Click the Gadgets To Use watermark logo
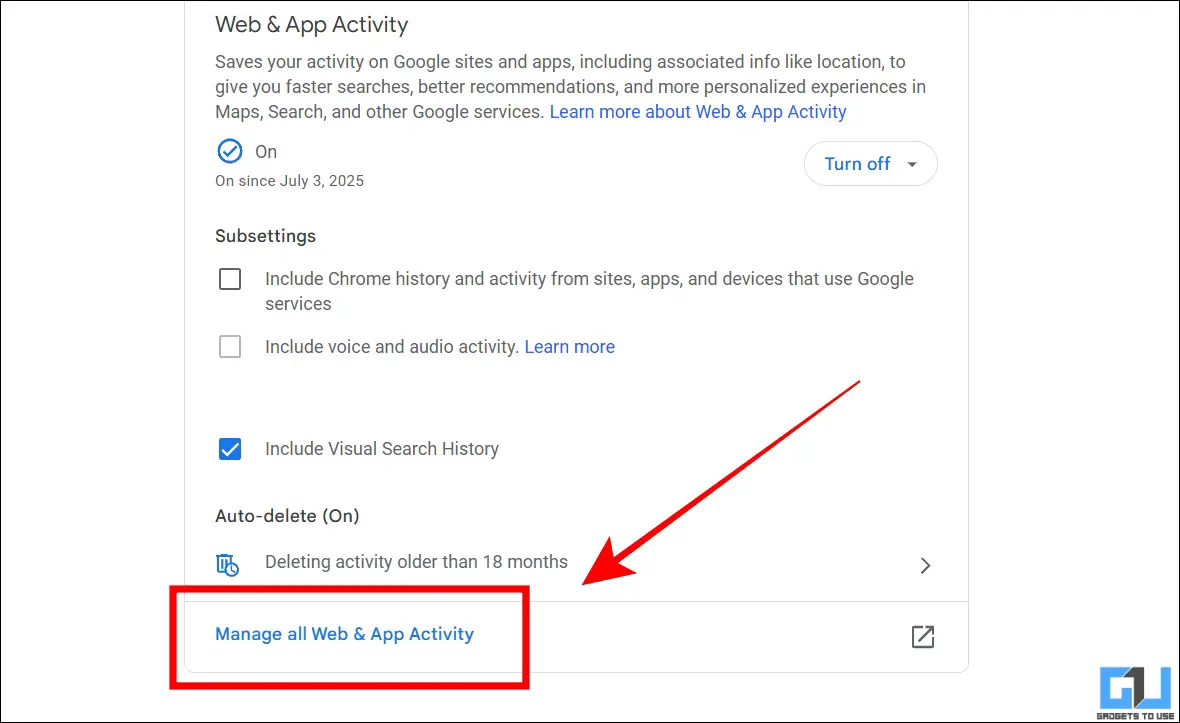 pos(1135,693)
